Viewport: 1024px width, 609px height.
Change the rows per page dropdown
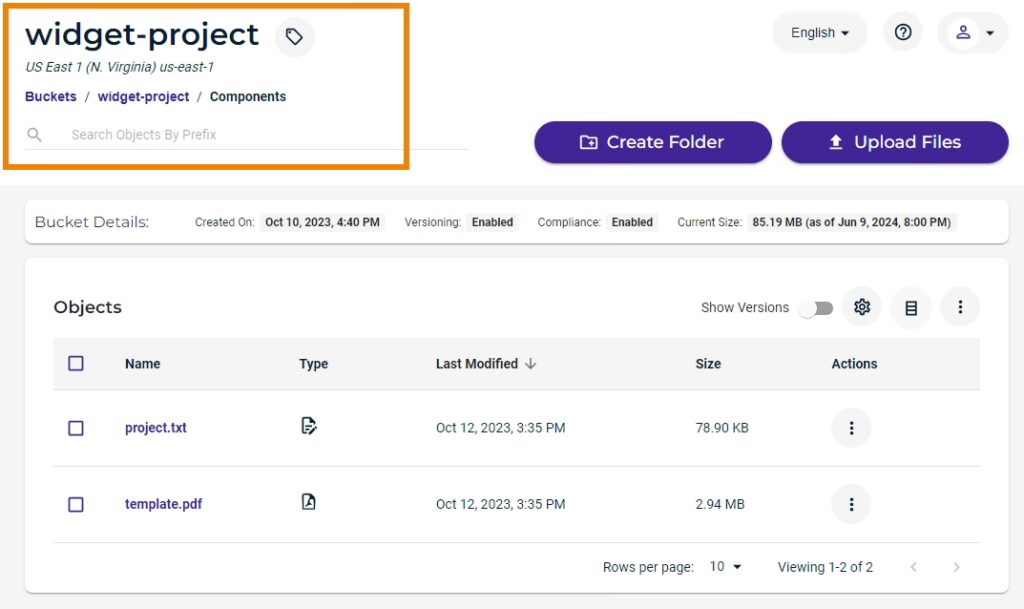(x=726, y=567)
